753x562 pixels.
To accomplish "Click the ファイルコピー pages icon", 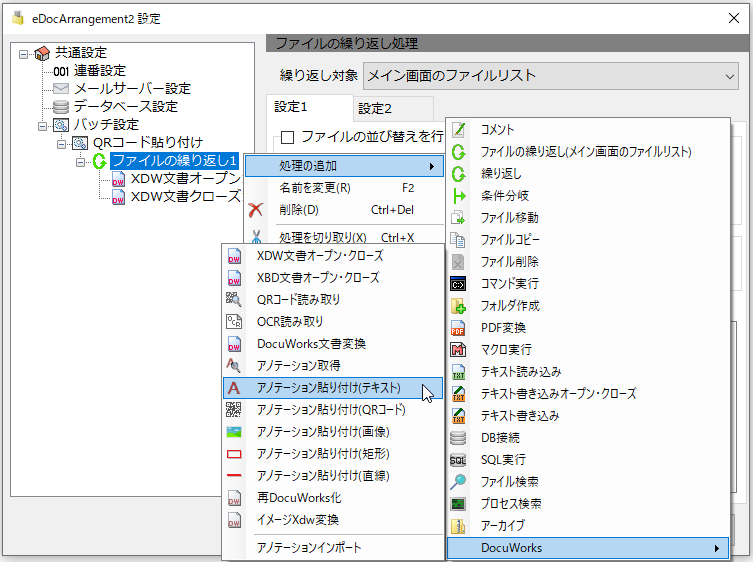I will click(459, 240).
